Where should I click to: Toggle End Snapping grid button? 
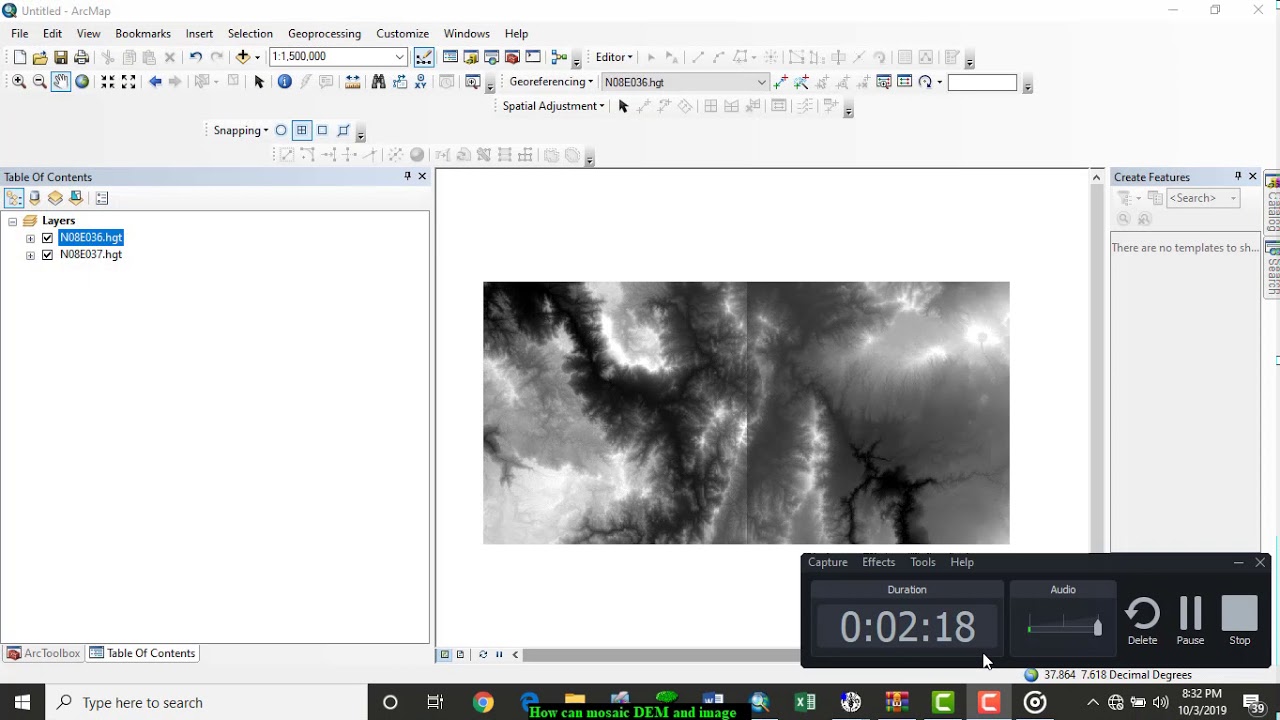[301, 130]
